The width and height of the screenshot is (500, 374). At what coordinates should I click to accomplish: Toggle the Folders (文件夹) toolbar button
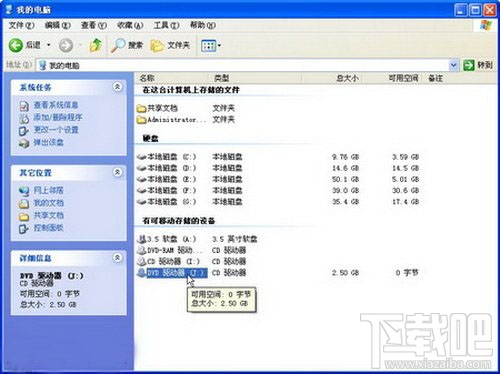tap(170, 45)
